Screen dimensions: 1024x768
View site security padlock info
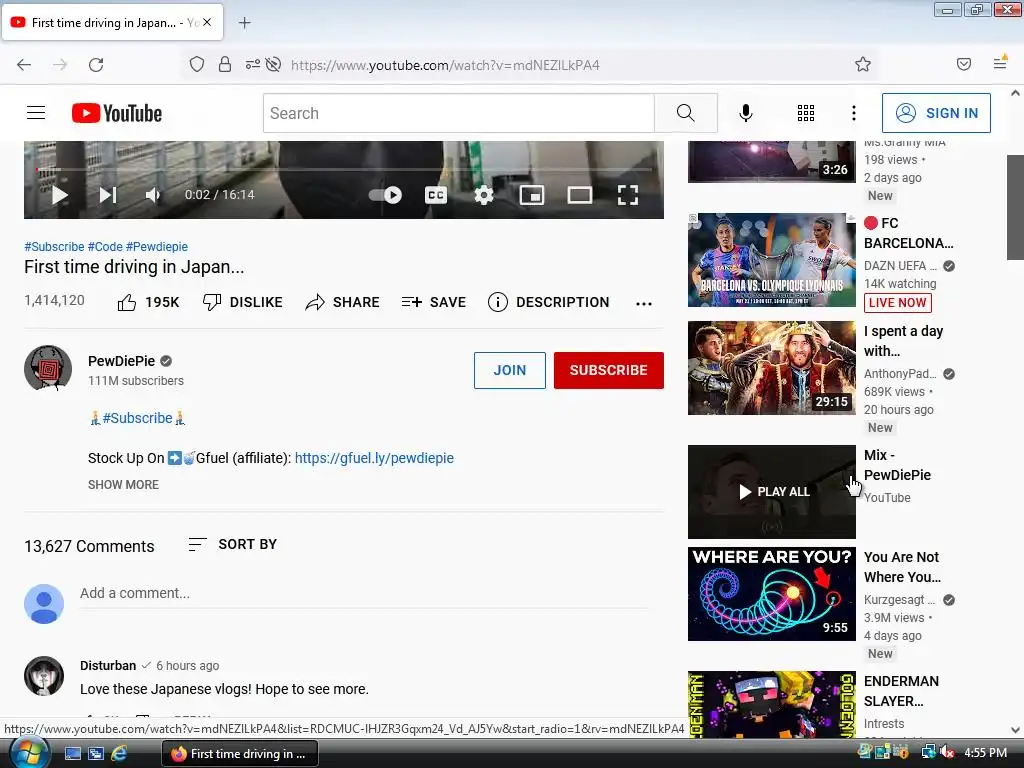point(225,65)
